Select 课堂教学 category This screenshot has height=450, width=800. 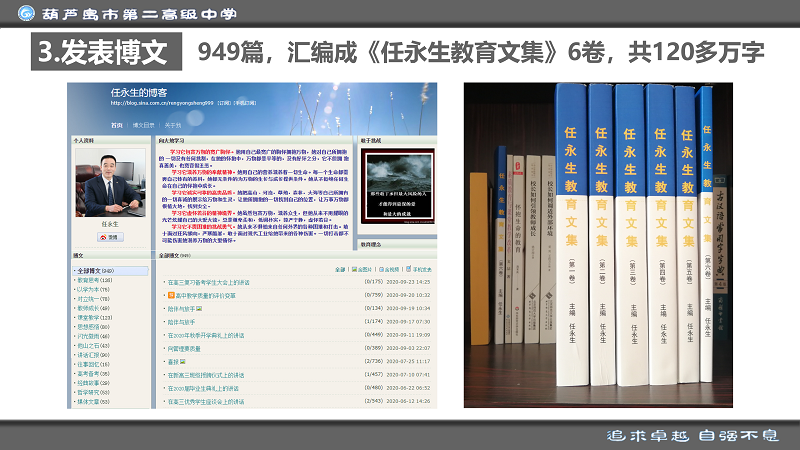tap(94, 317)
